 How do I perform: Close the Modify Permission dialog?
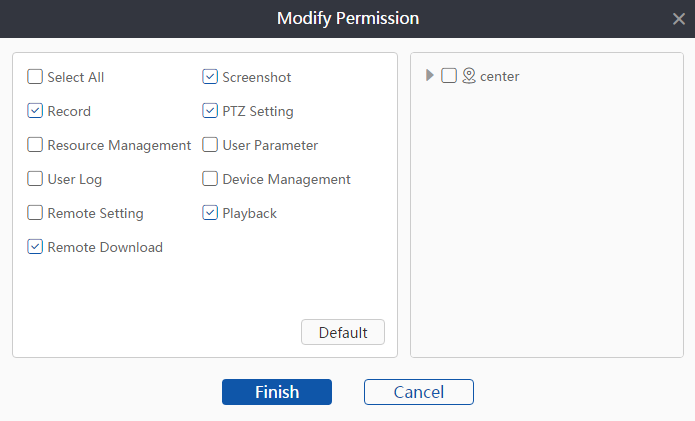[679, 19]
